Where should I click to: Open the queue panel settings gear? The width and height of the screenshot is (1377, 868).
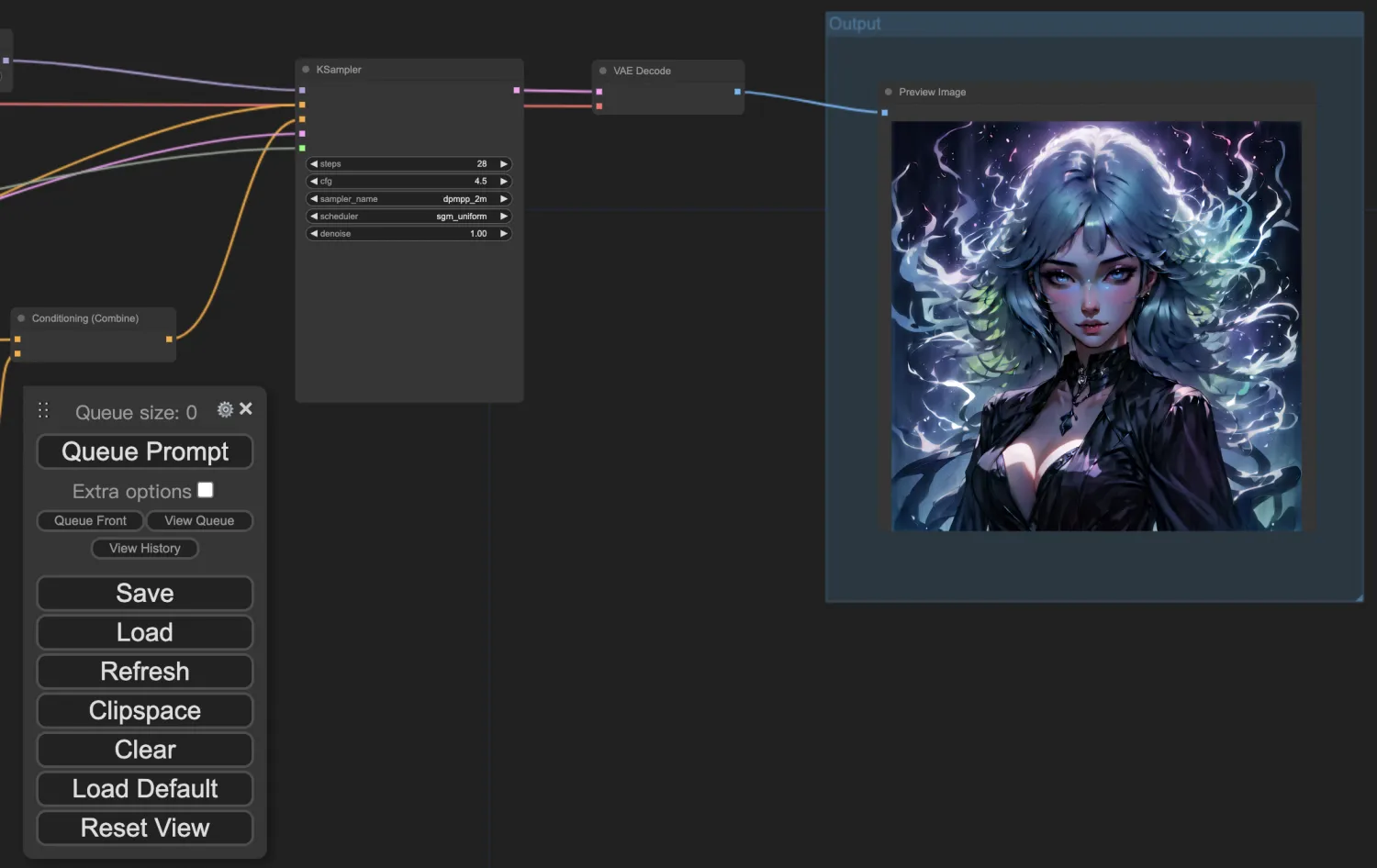tap(225, 409)
